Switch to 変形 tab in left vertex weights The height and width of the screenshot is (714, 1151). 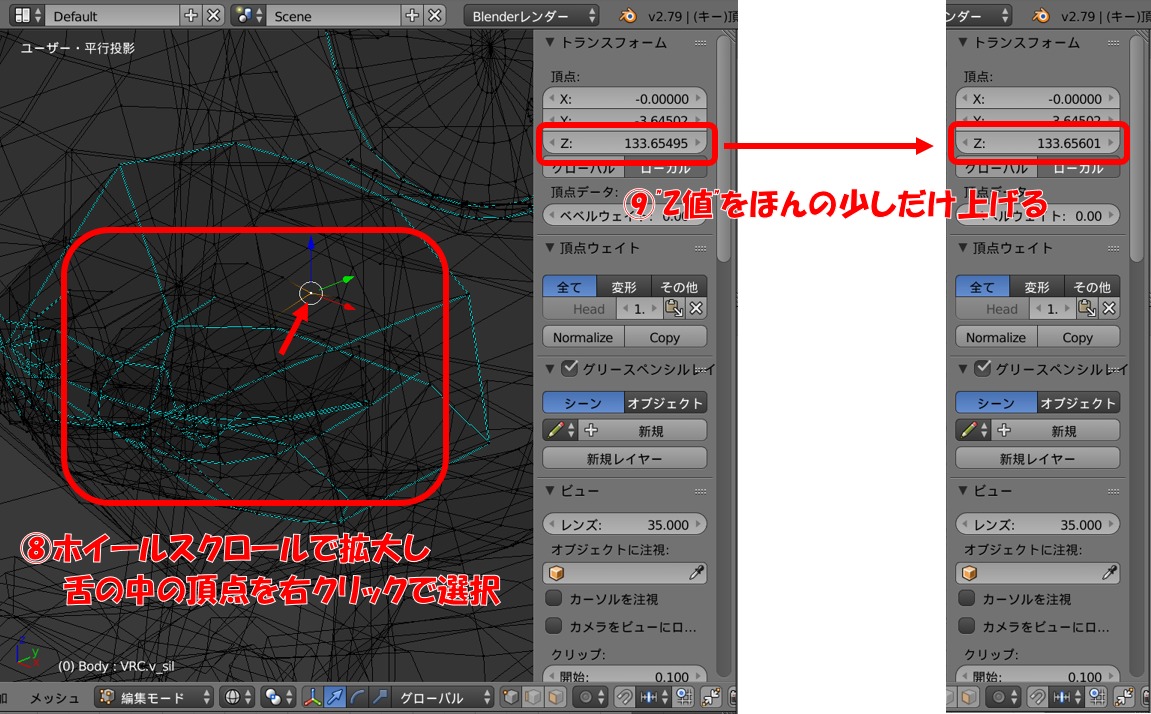click(x=624, y=287)
